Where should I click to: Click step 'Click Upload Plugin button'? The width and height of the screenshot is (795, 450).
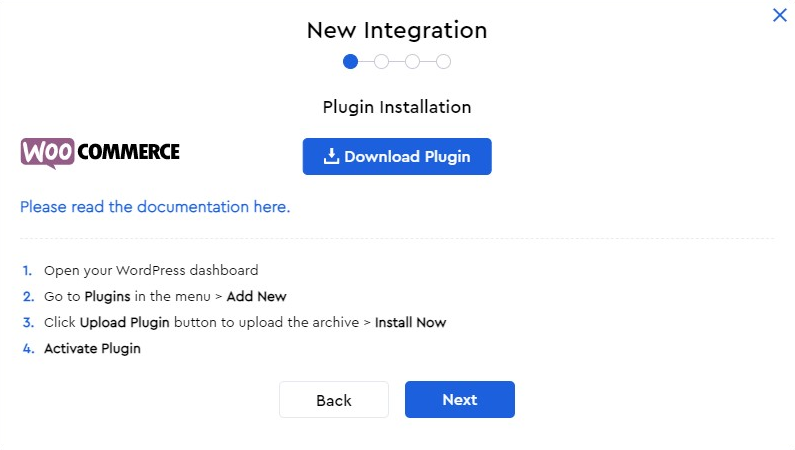245,323
